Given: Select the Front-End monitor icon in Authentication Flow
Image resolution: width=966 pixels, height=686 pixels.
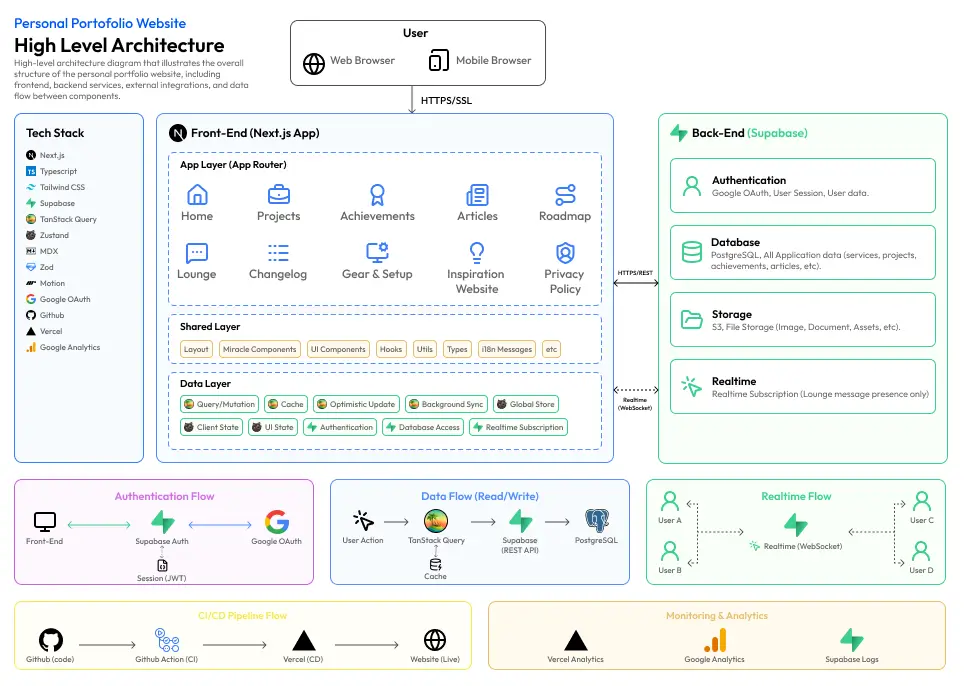Looking at the screenshot, I should (x=44, y=522).
